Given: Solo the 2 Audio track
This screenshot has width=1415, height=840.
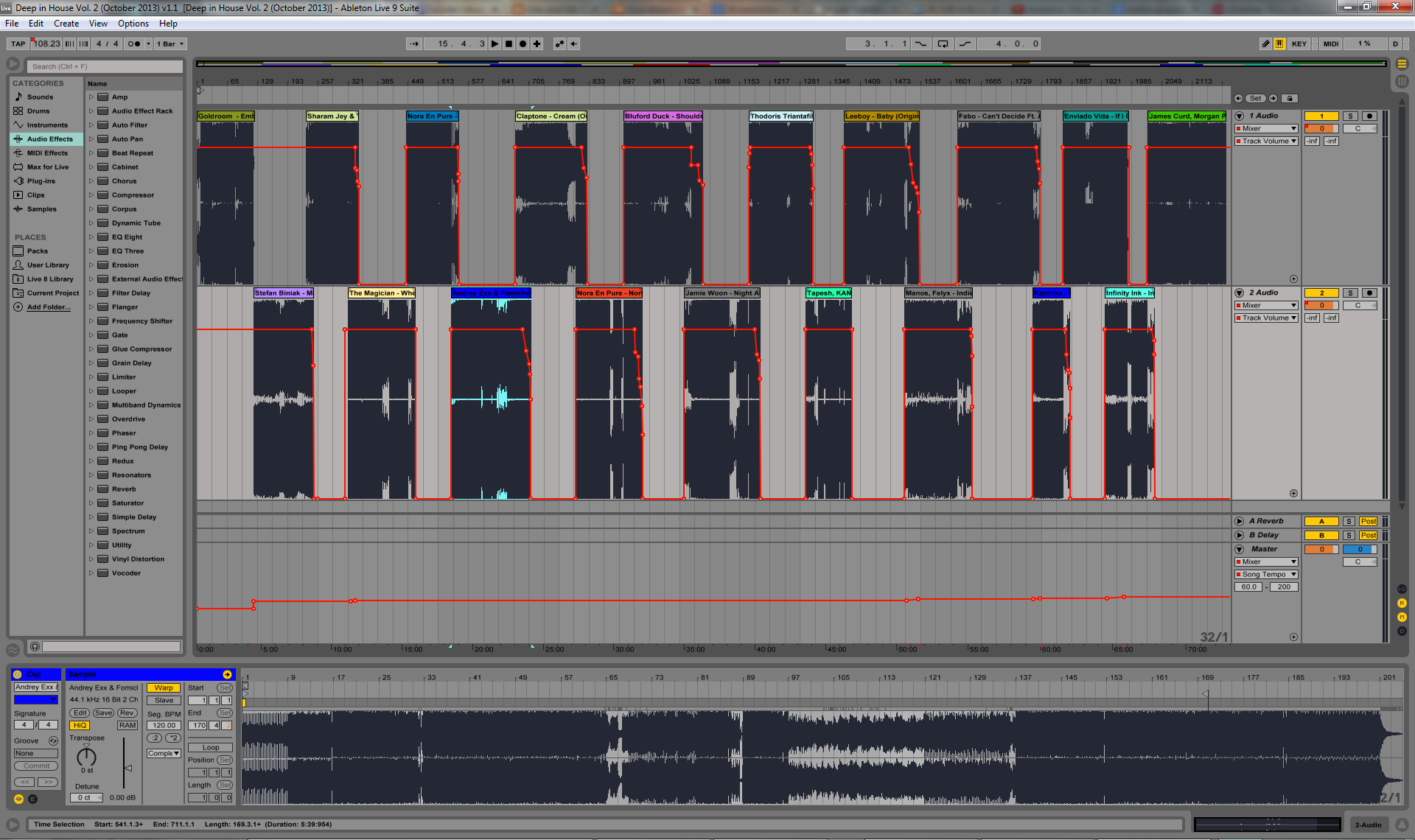Looking at the screenshot, I should (x=1350, y=293).
